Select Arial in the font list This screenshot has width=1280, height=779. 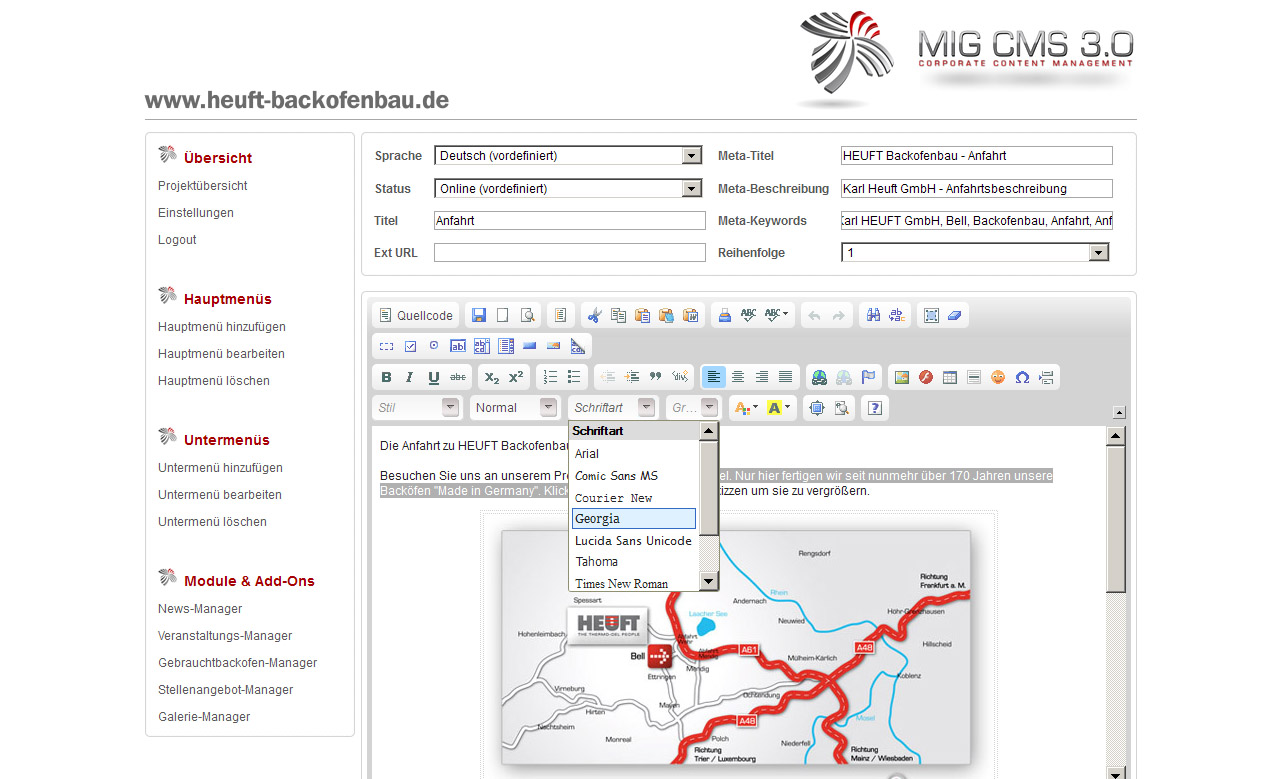(634, 454)
